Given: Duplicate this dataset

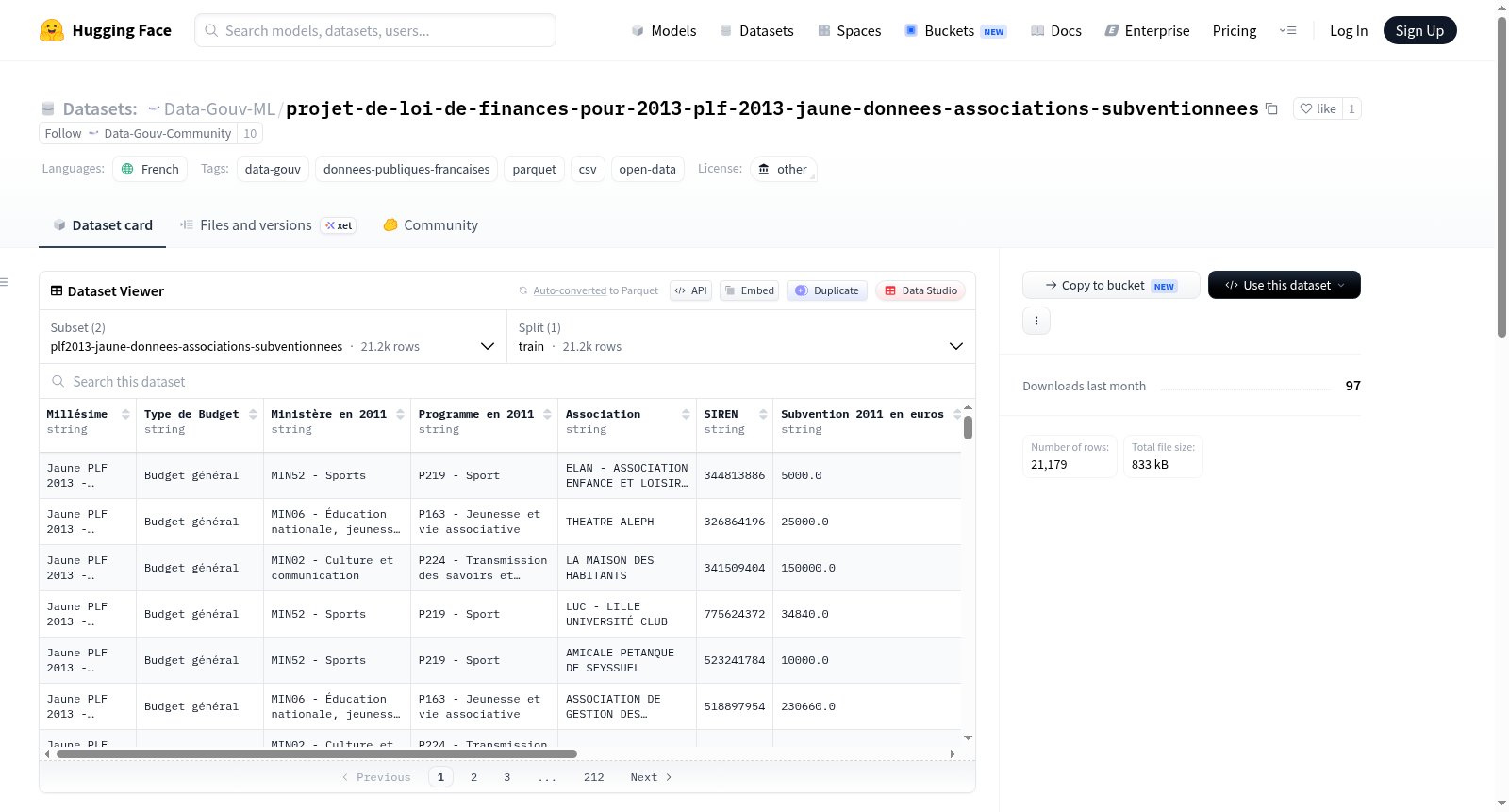Looking at the screenshot, I should (827, 290).
